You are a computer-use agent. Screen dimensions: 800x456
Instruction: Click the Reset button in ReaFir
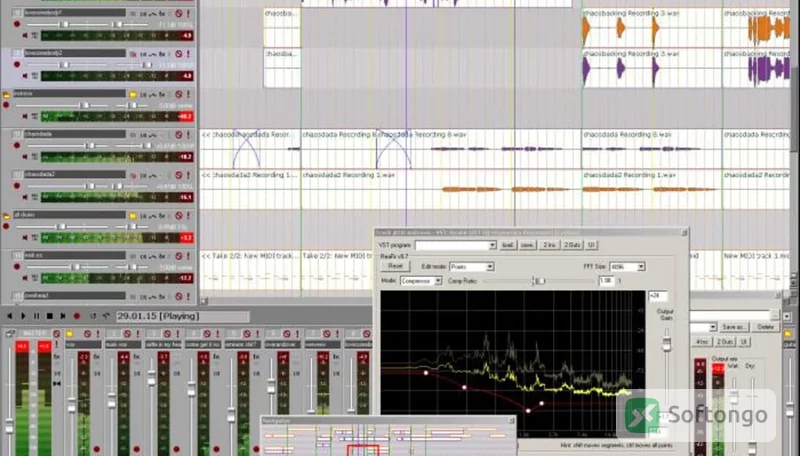tap(395, 266)
